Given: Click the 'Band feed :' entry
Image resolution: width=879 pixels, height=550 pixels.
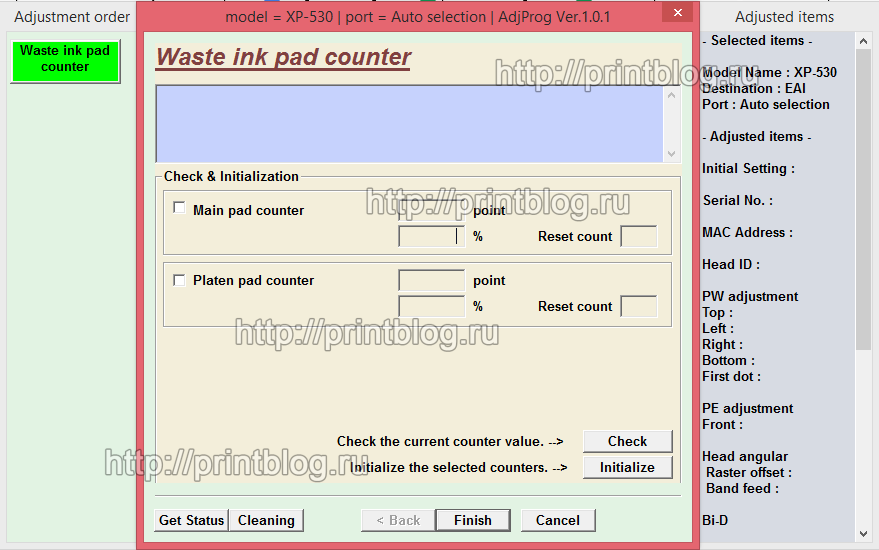Looking at the screenshot, I should pos(742,489).
